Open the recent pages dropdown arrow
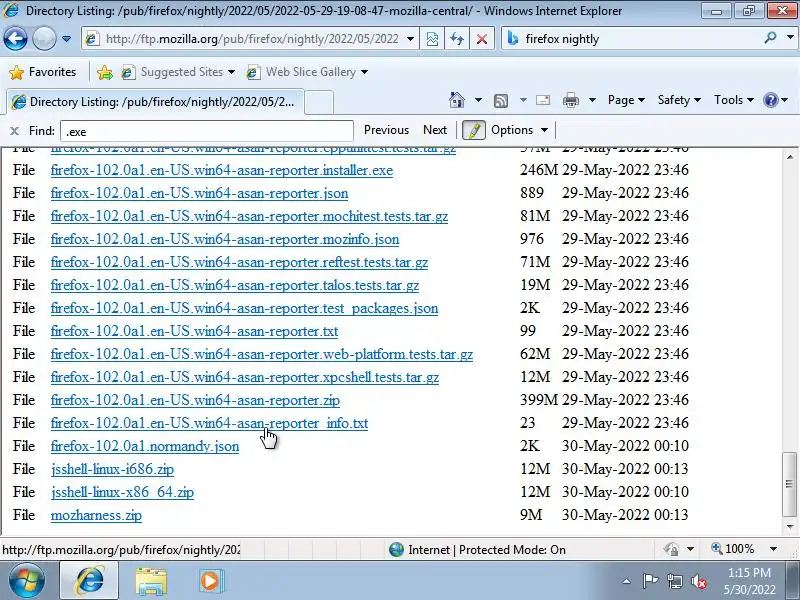The width and height of the screenshot is (800, 600). coord(66,39)
